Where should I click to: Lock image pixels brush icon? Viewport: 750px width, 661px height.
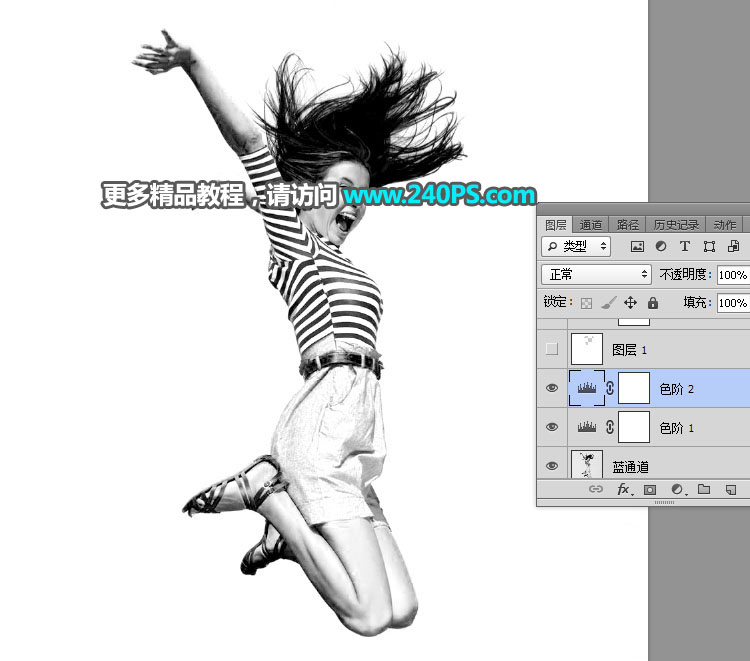608,302
